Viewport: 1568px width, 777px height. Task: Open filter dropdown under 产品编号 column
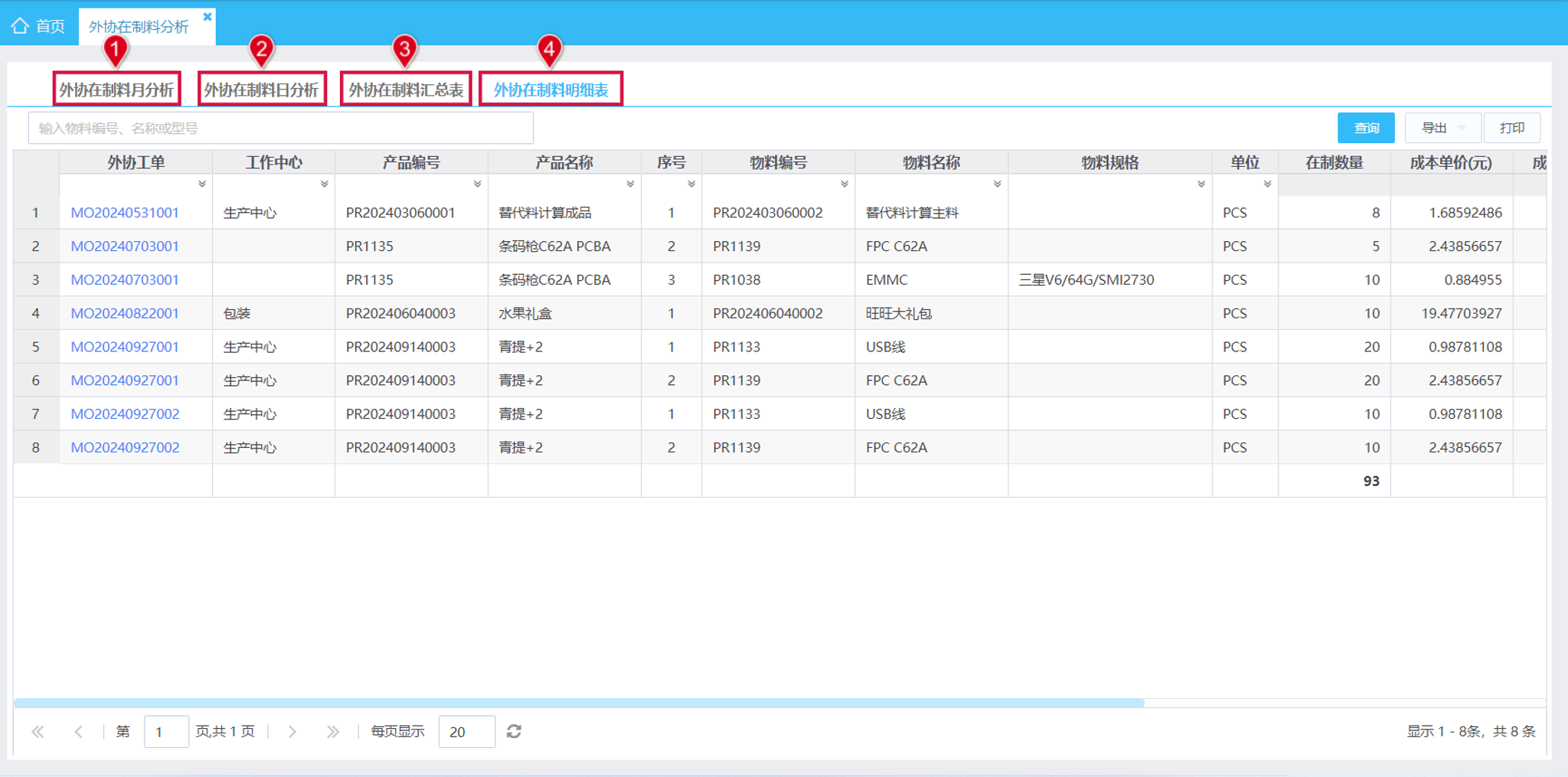[x=478, y=184]
